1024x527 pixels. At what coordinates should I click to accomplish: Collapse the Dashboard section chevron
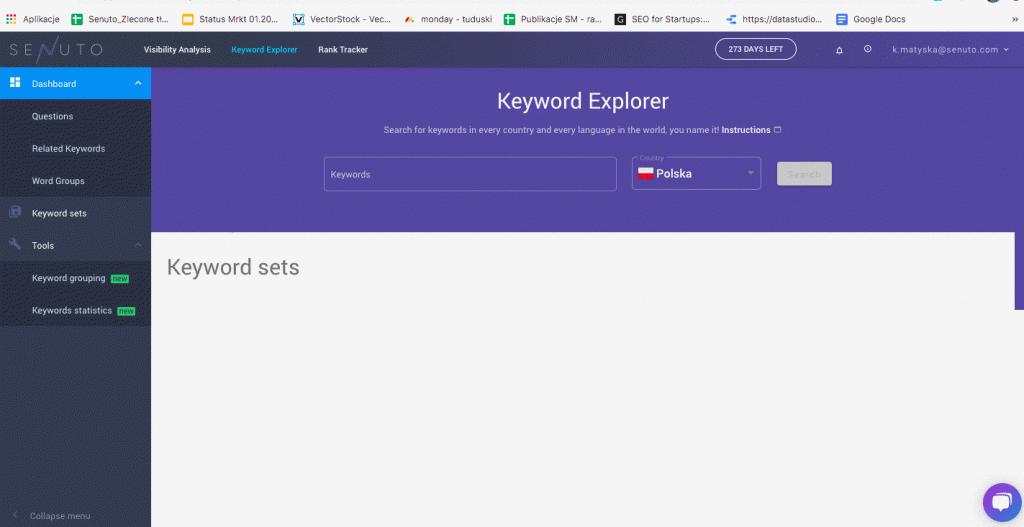[x=137, y=83]
